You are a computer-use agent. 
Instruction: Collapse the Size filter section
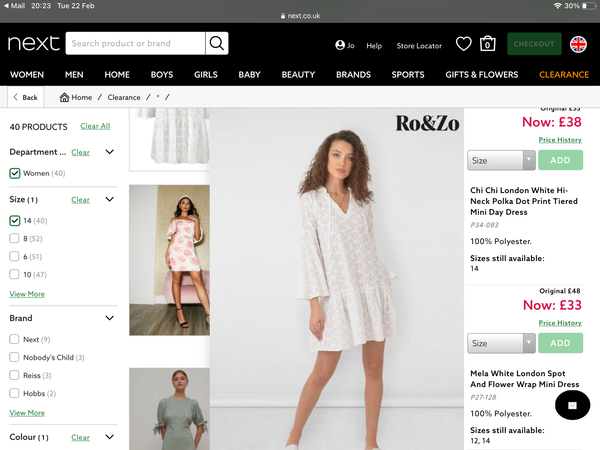click(x=109, y=199)
